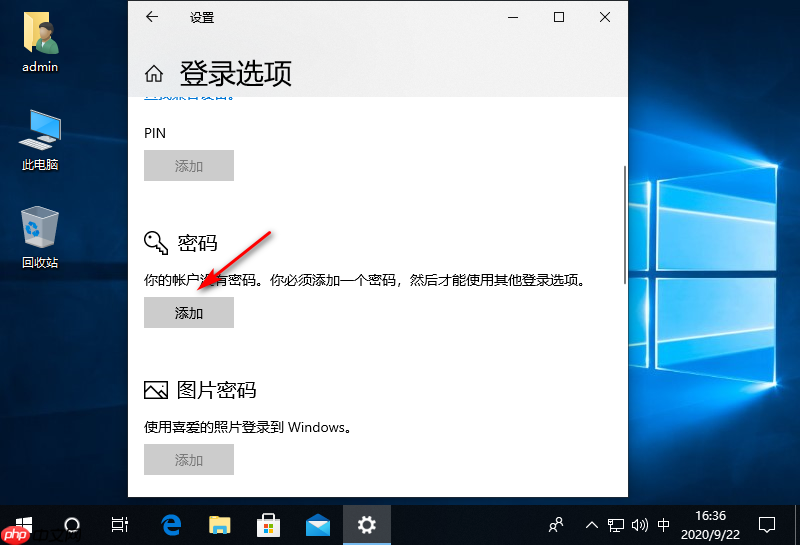
Task: Click the key icon beside 密码
Action: pyautogui.click(x=156, y=242)
